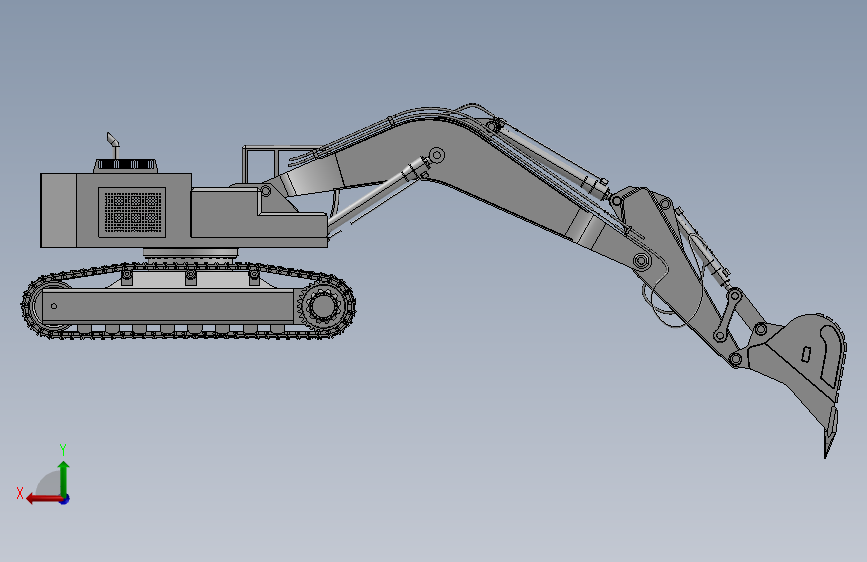Screen dimensions: 867x562
Task: Click the red X axis arrow of the triad
Action: click(44, 499)
